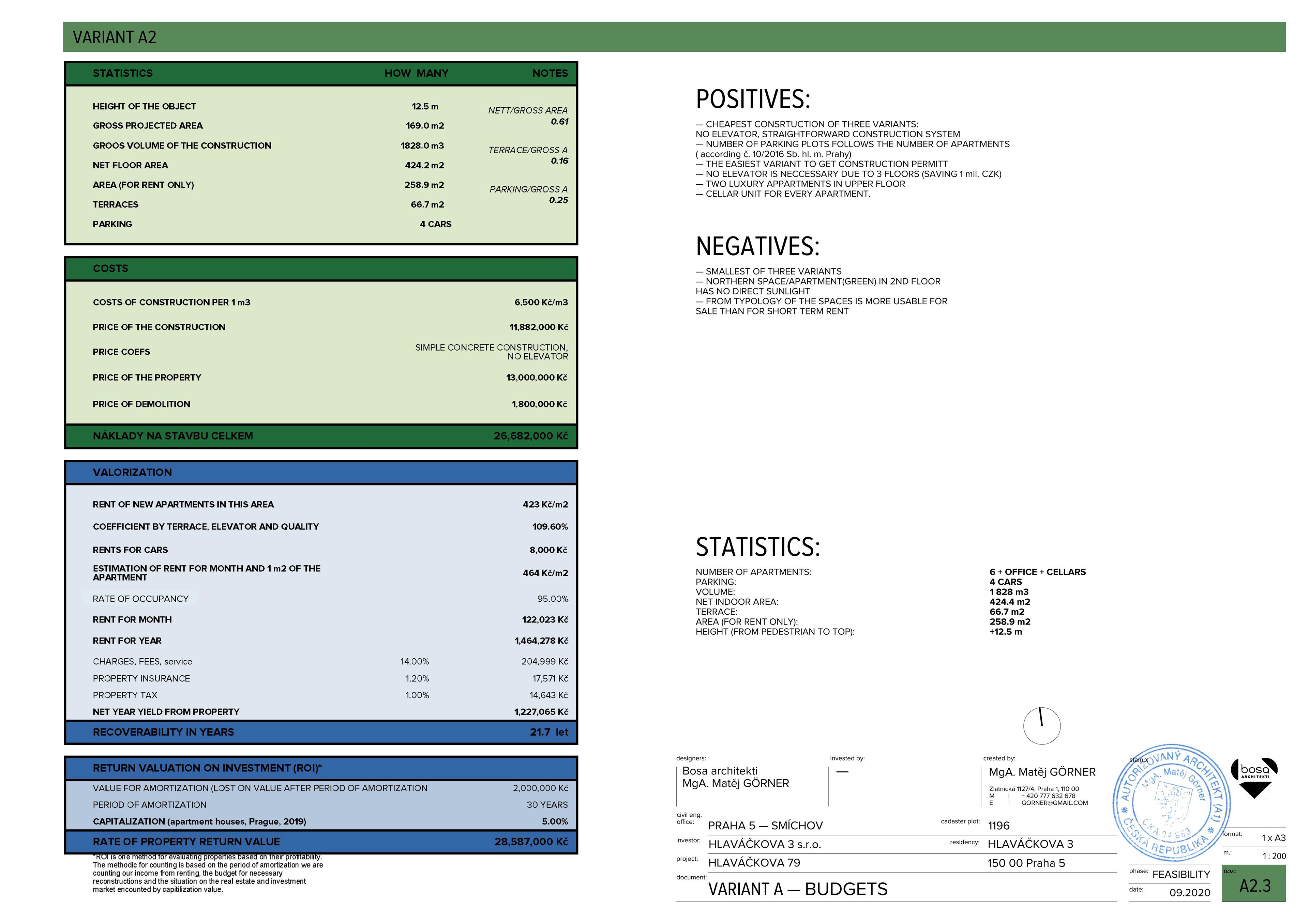The image size is (1309, 924).
Task: Click the 4 CARS value in the statistics table
Action: pos(436,224)
